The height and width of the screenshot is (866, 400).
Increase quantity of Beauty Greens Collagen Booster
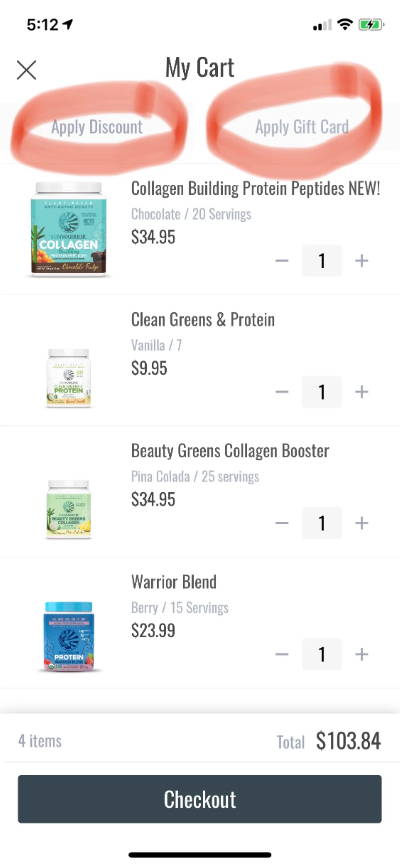pyautogui.click(x=361, y=523)
